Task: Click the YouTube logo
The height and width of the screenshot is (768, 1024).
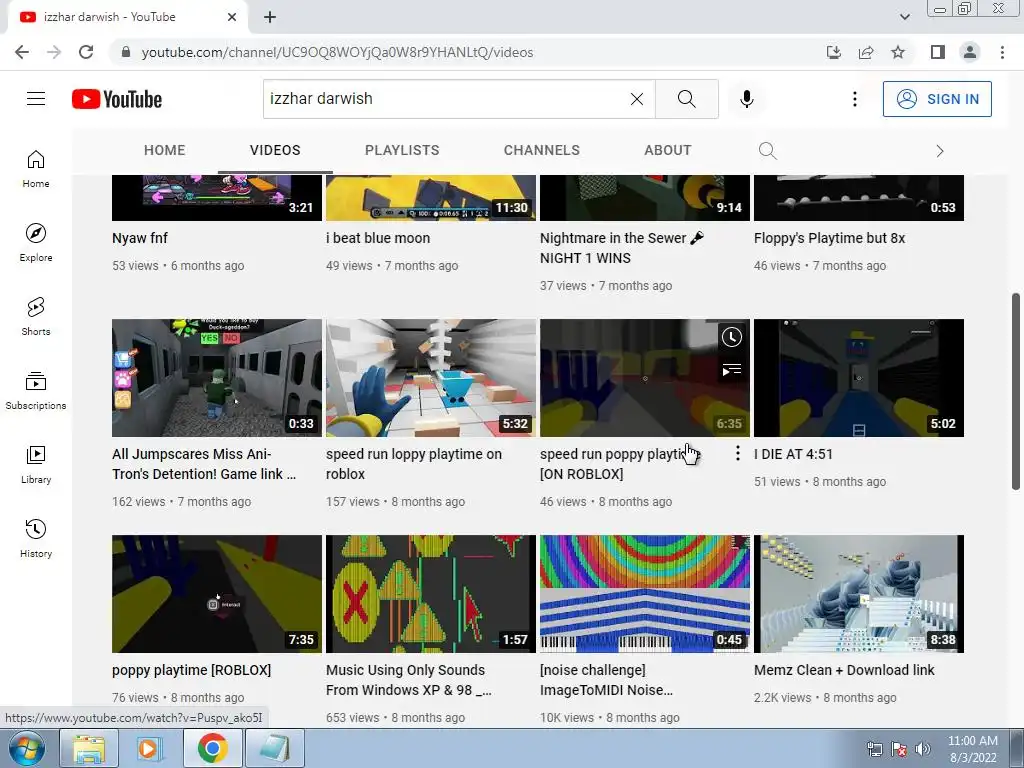Action: [117, 99]
